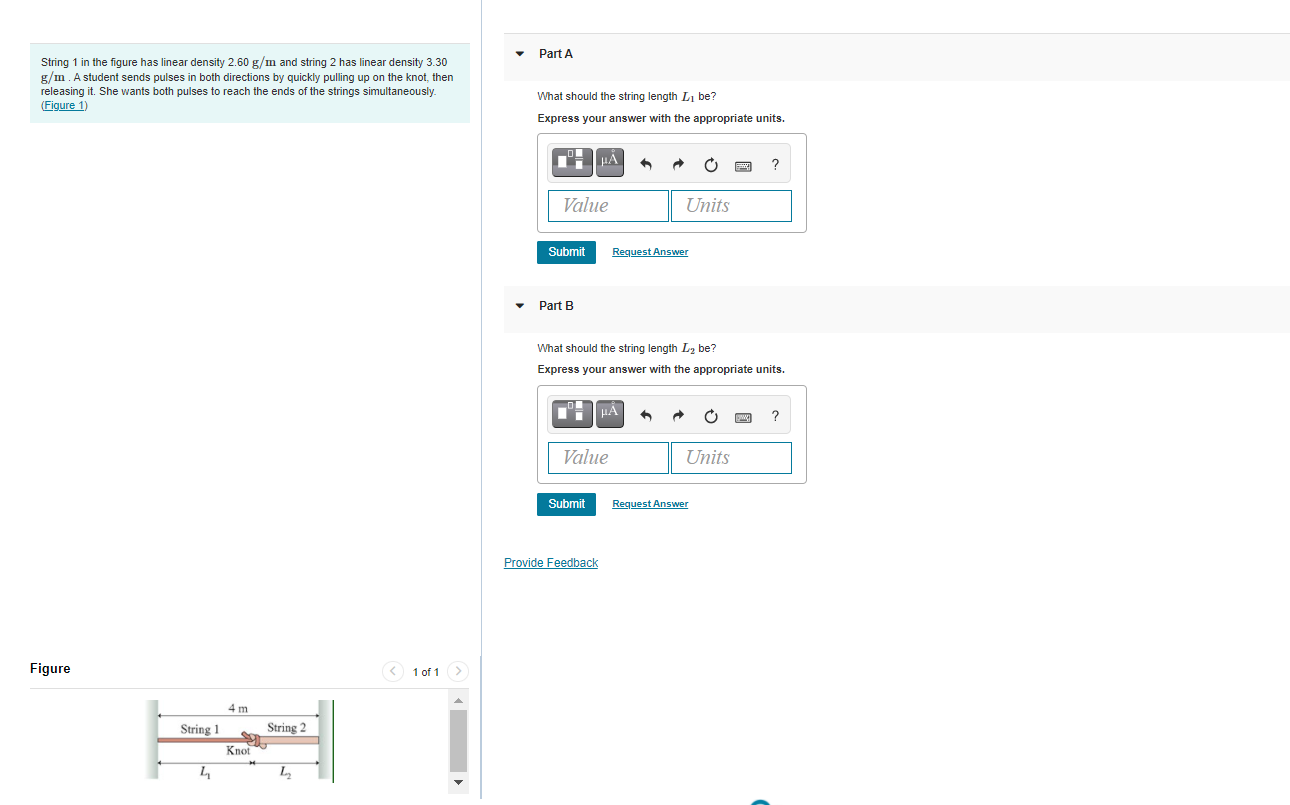Screen dimensions: 1290x805
Task: Click the Greek symbols μÅ icon in Part B
Action: 609,413
